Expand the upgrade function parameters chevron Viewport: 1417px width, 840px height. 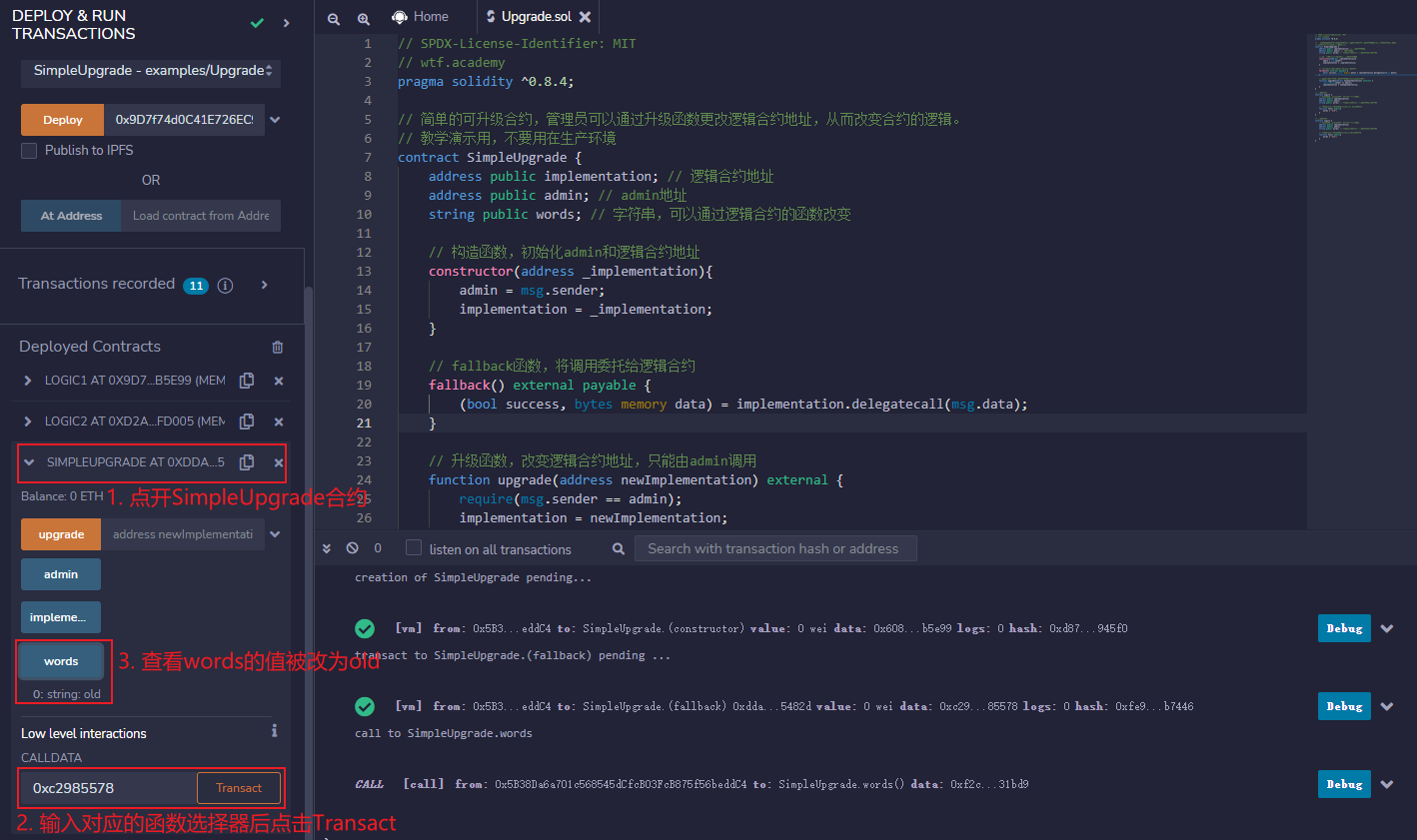pos(275,534)
